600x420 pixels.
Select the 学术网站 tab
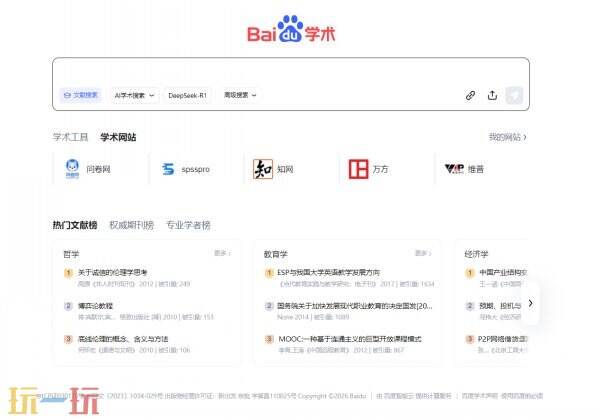click(118, 137)
